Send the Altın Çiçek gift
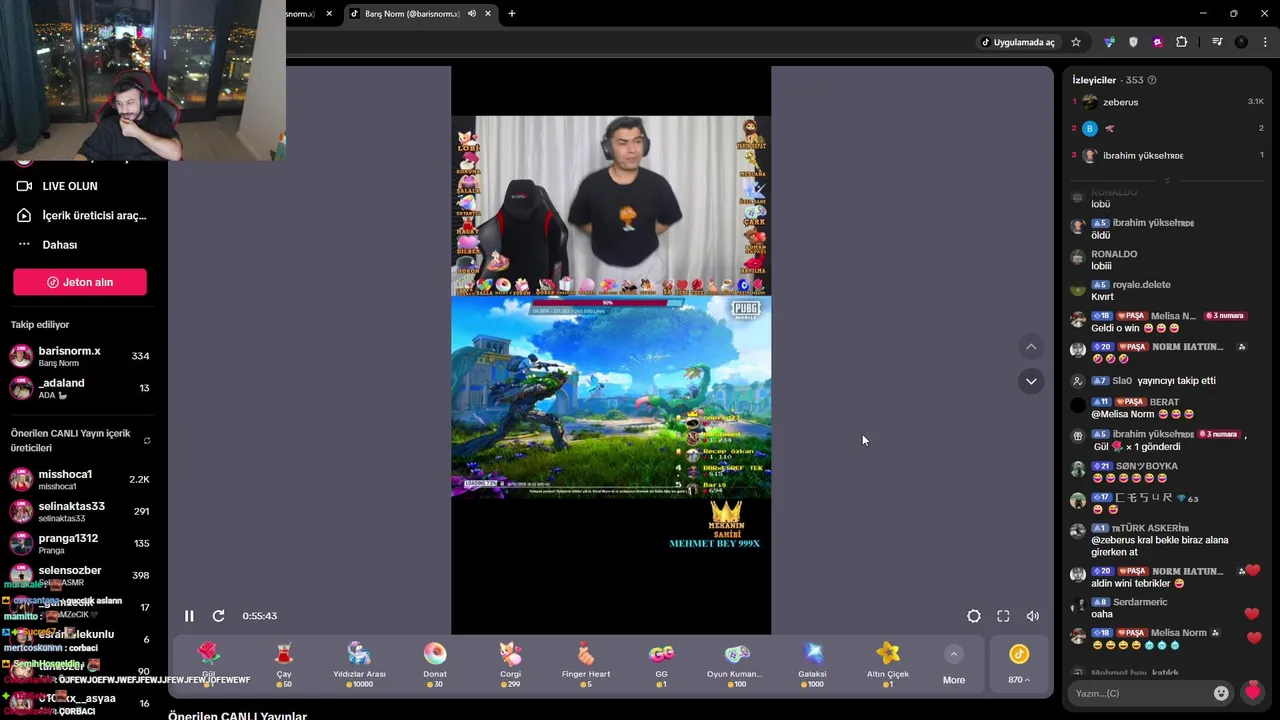 tap(888, 664)
